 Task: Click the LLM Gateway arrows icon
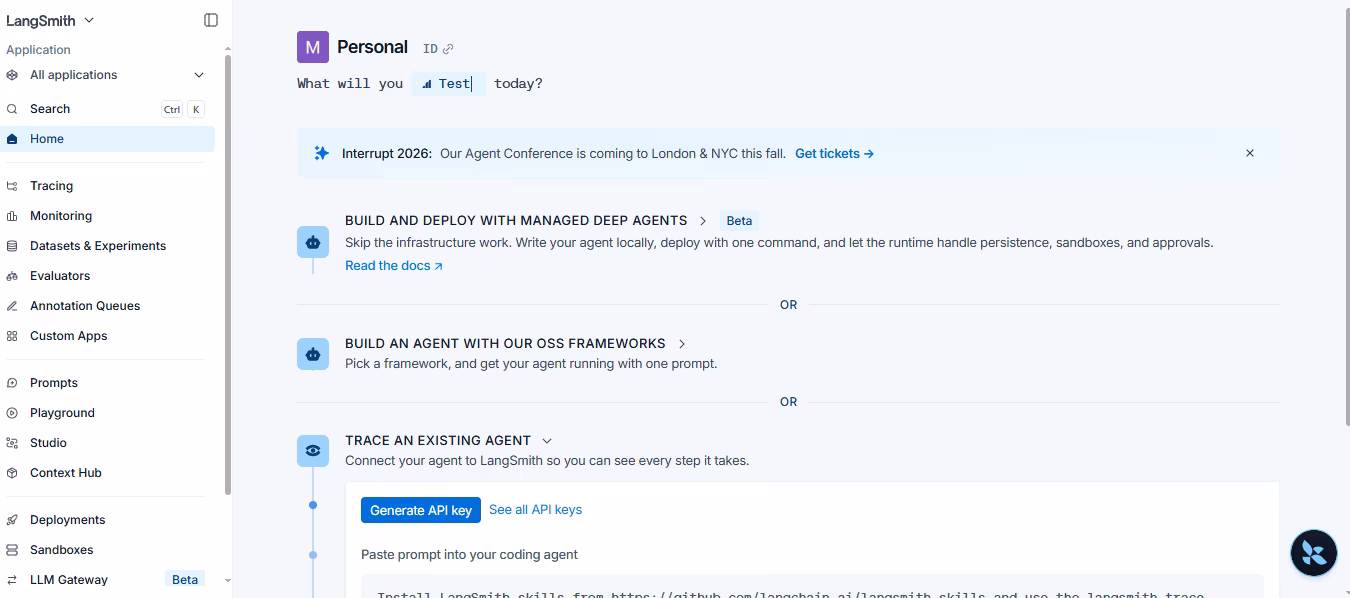tap(12, 580)
